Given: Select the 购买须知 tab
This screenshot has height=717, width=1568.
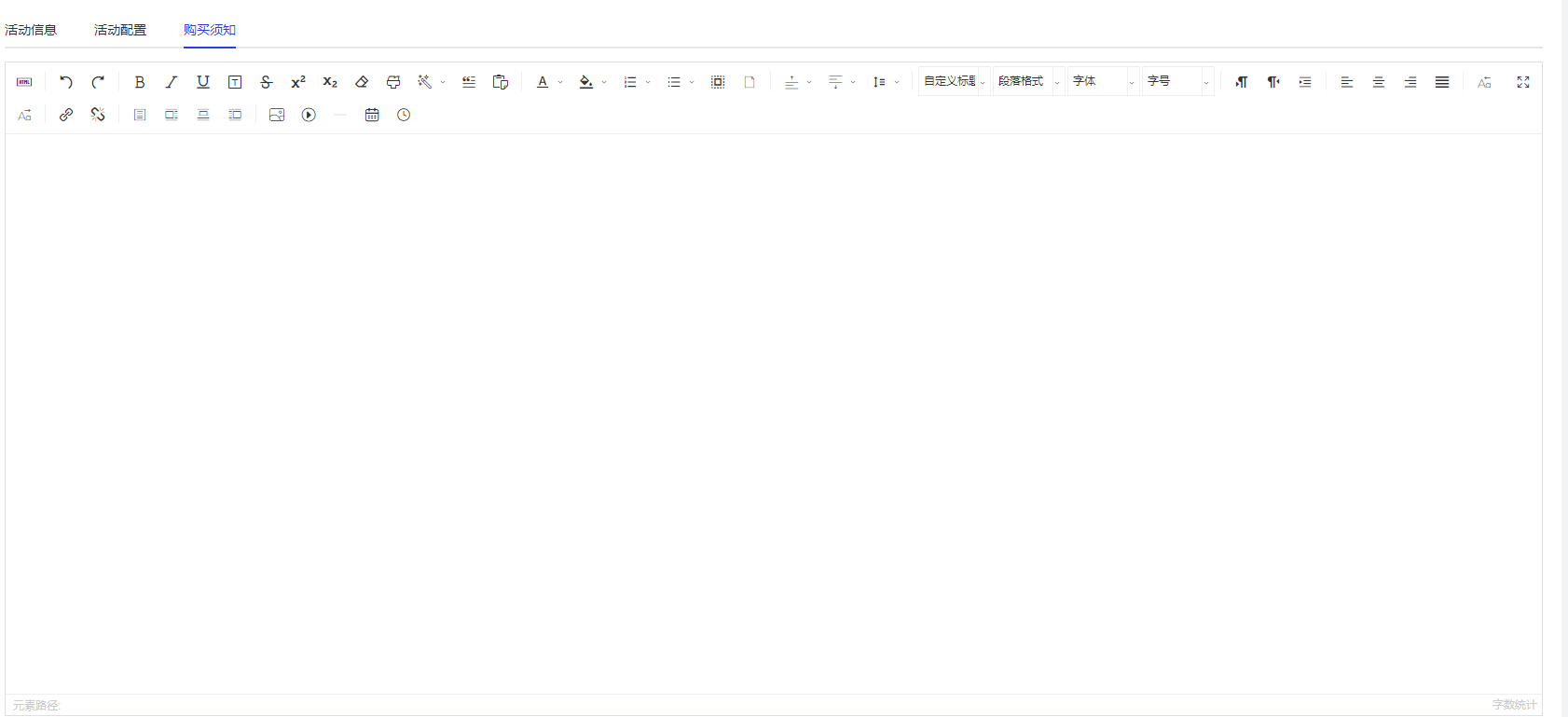Looking at the screenshot, I should (210, 30).
